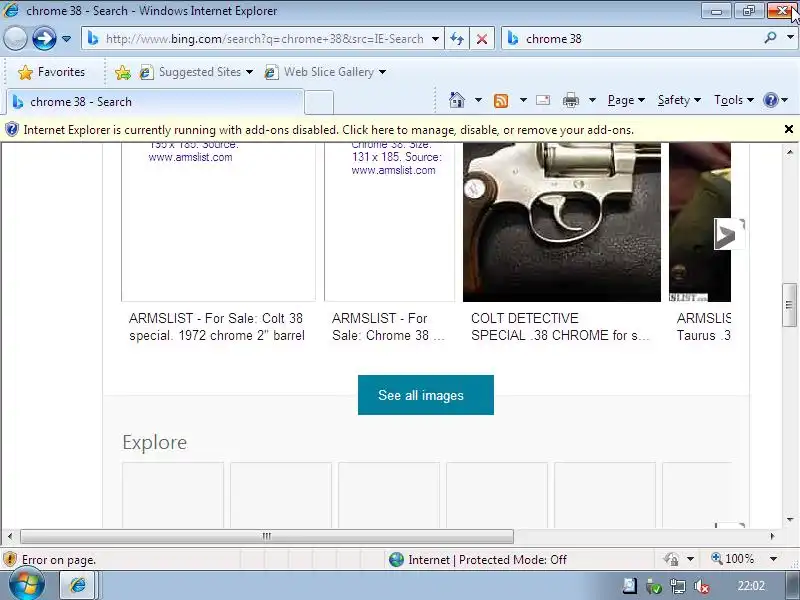The height and width of the screenshot is (600, 800).
Task: Click the horizontal scroll left arrow
Action: [10, 536]
